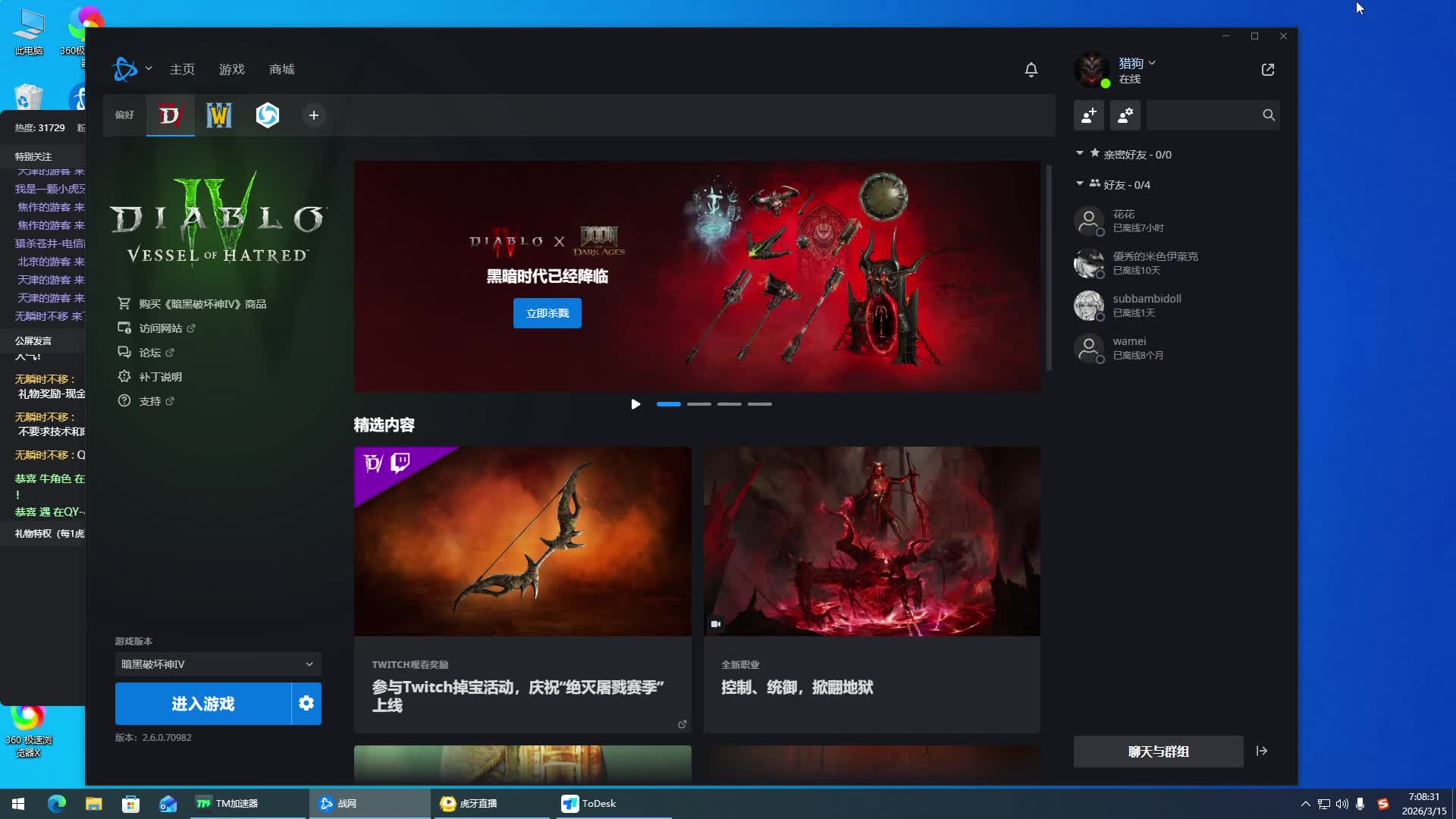Pop out the social panel icon
The image size is (1456, 819).
1267,70
